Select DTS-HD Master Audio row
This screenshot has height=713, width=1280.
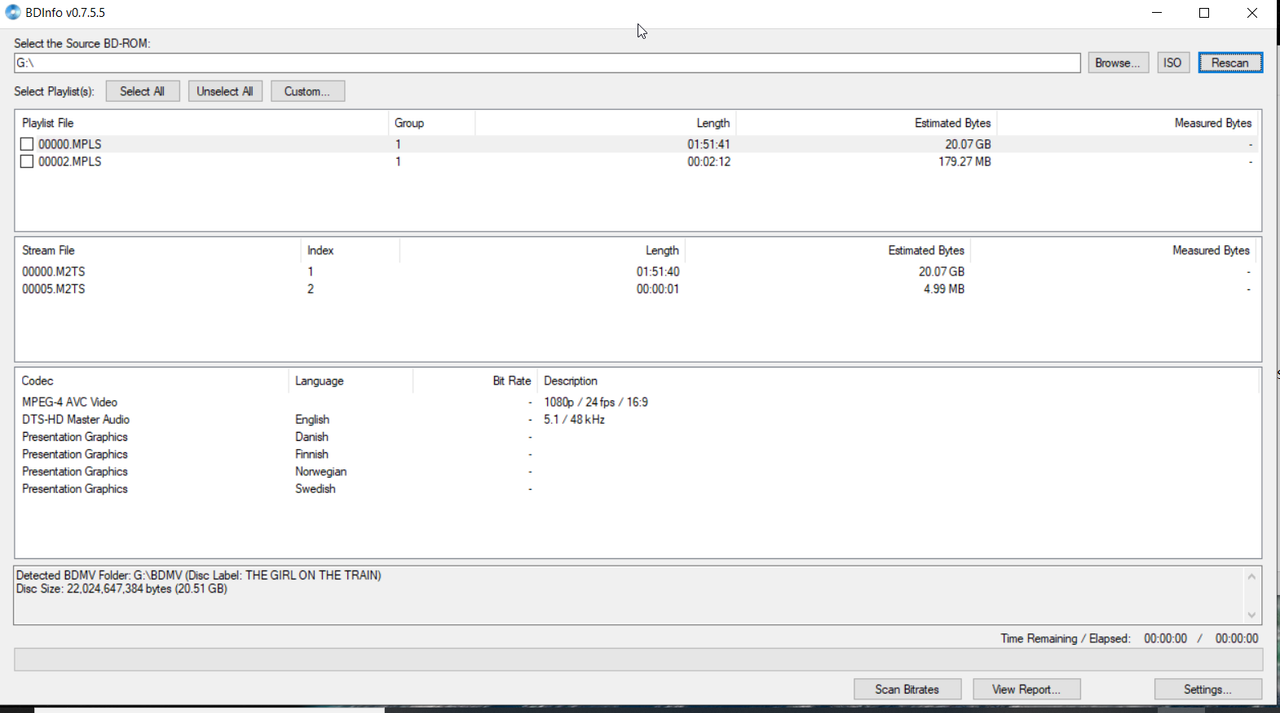[637, 419]
